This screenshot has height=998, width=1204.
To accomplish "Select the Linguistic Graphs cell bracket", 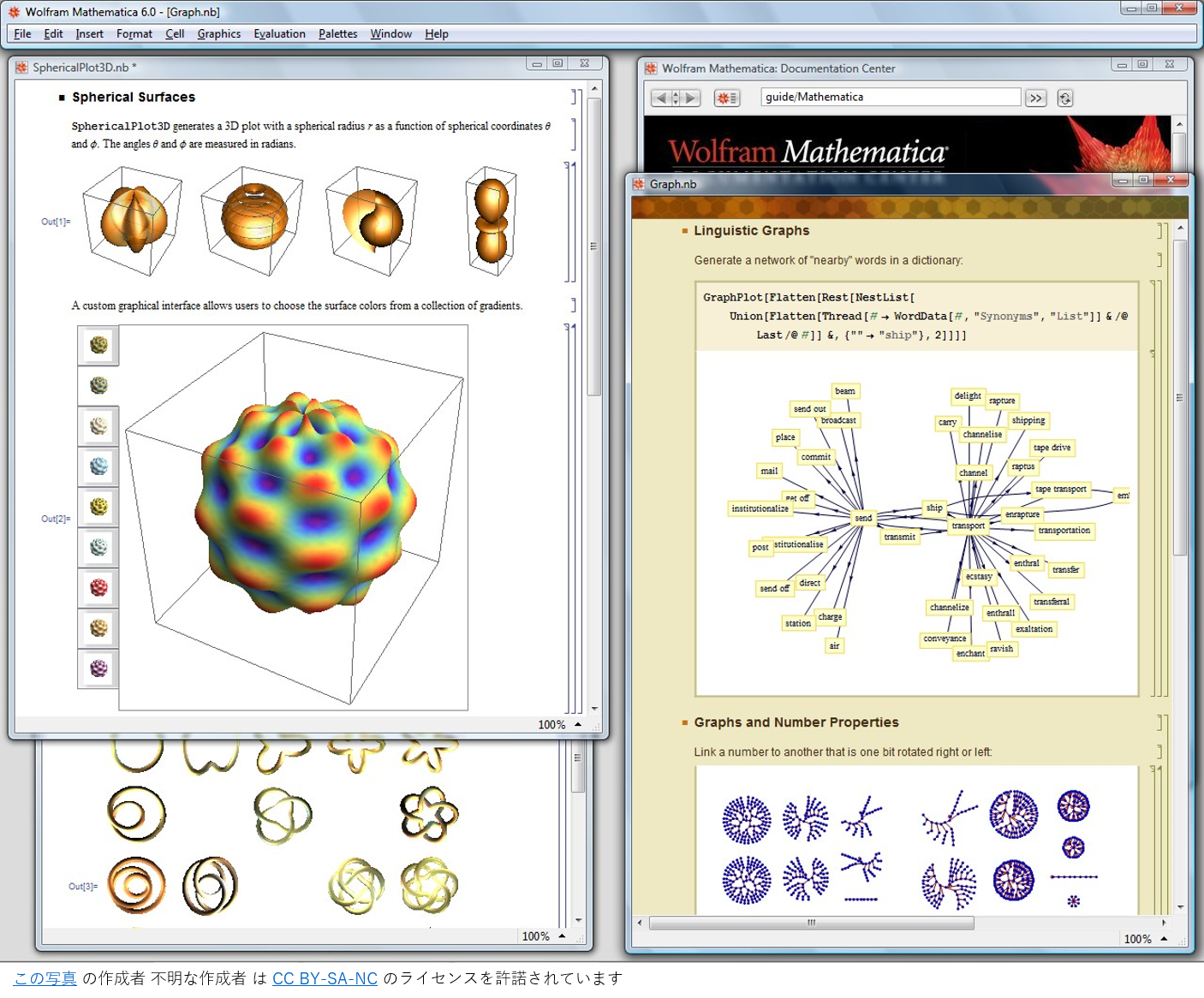I will coord(1164,230).
